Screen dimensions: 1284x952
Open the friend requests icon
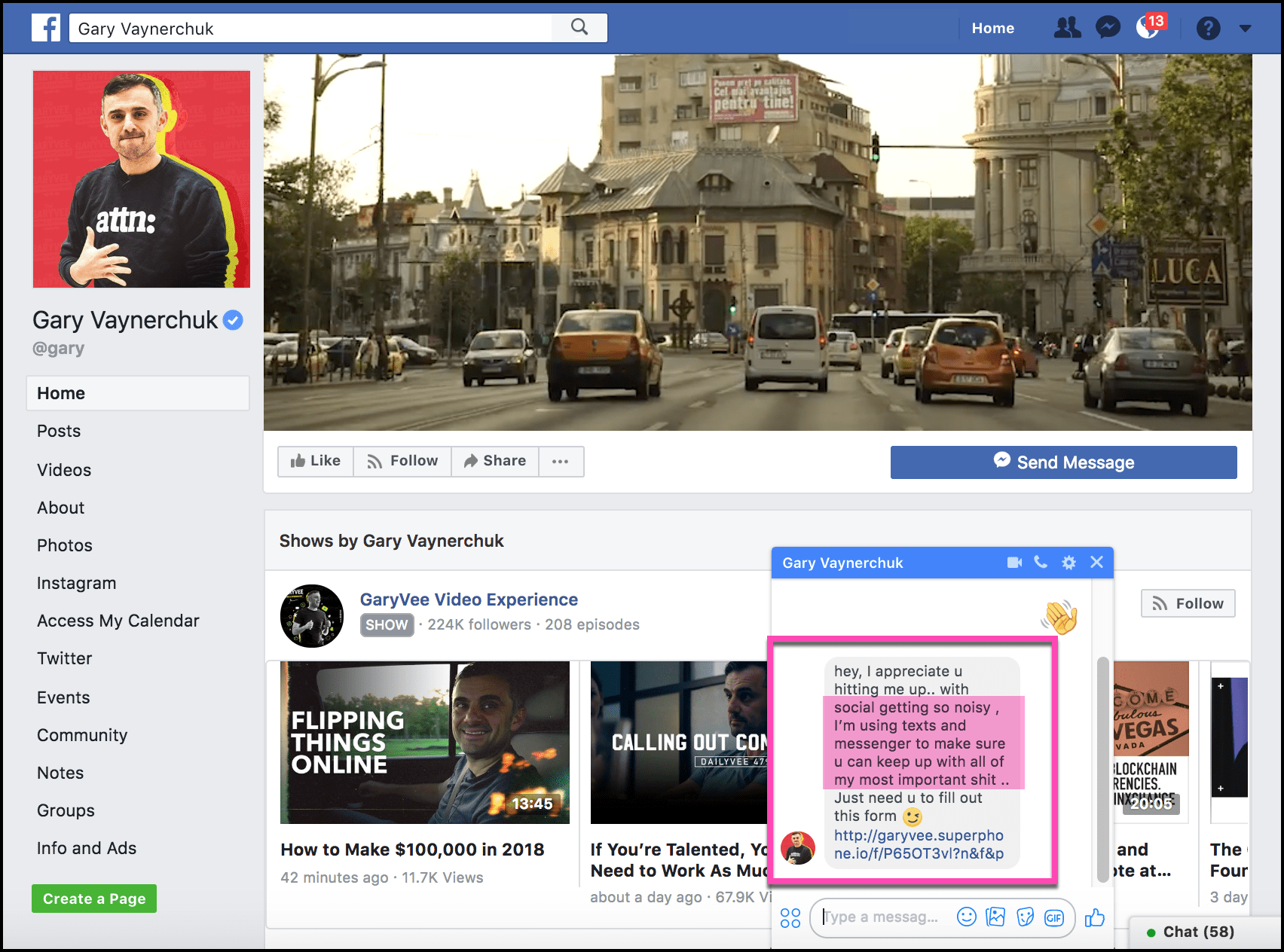point(1066,29)
